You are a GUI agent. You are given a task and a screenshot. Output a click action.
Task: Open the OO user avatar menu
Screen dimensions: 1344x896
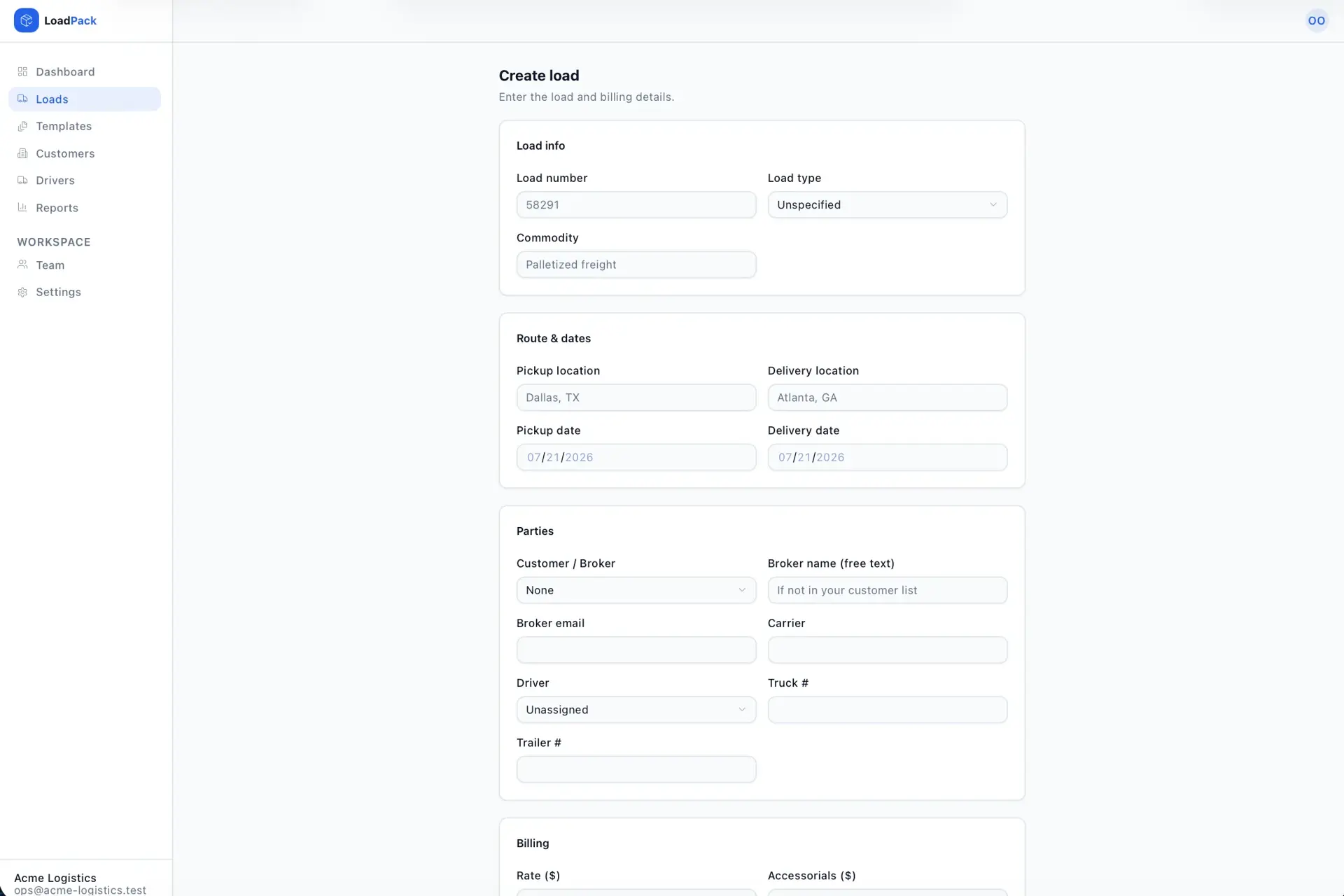pos(1316,20)
